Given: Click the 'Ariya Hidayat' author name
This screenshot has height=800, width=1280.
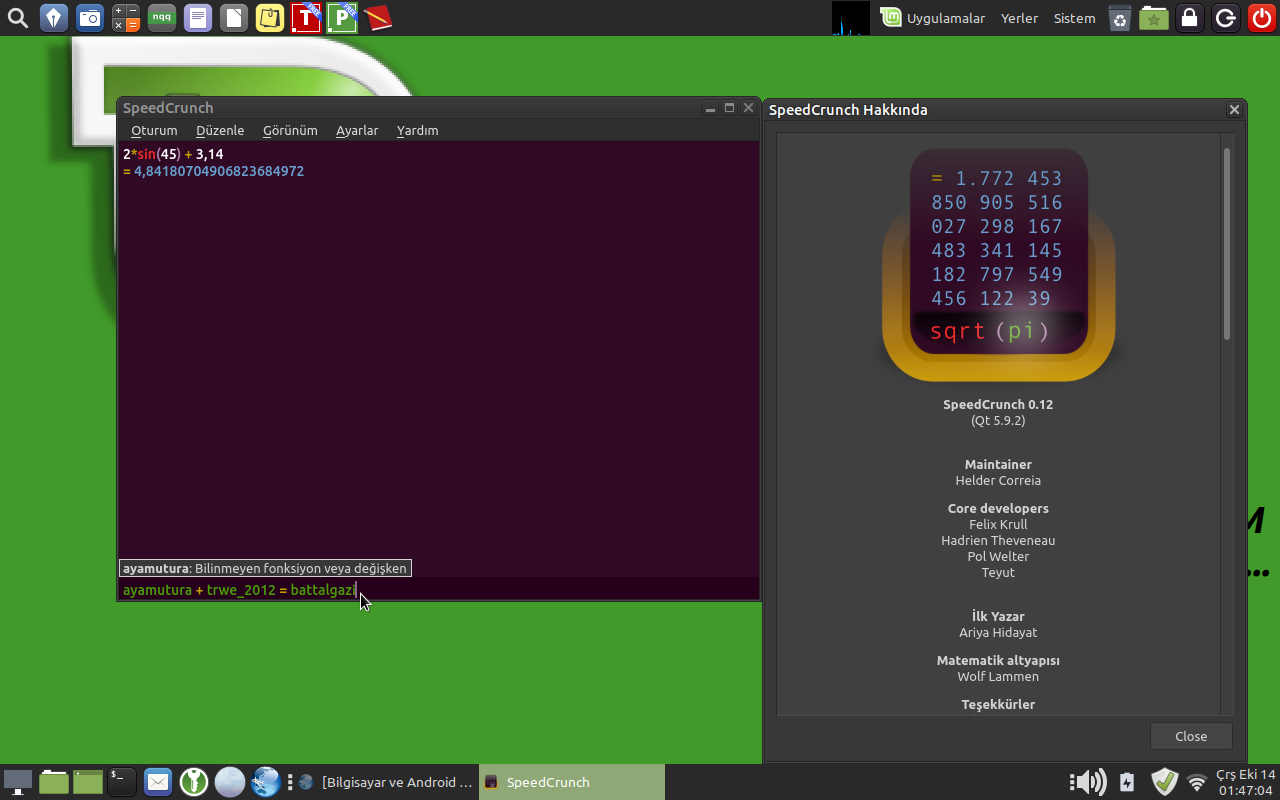Looking at the screenshot, I should pyautogui.click(x=998, y=632).
